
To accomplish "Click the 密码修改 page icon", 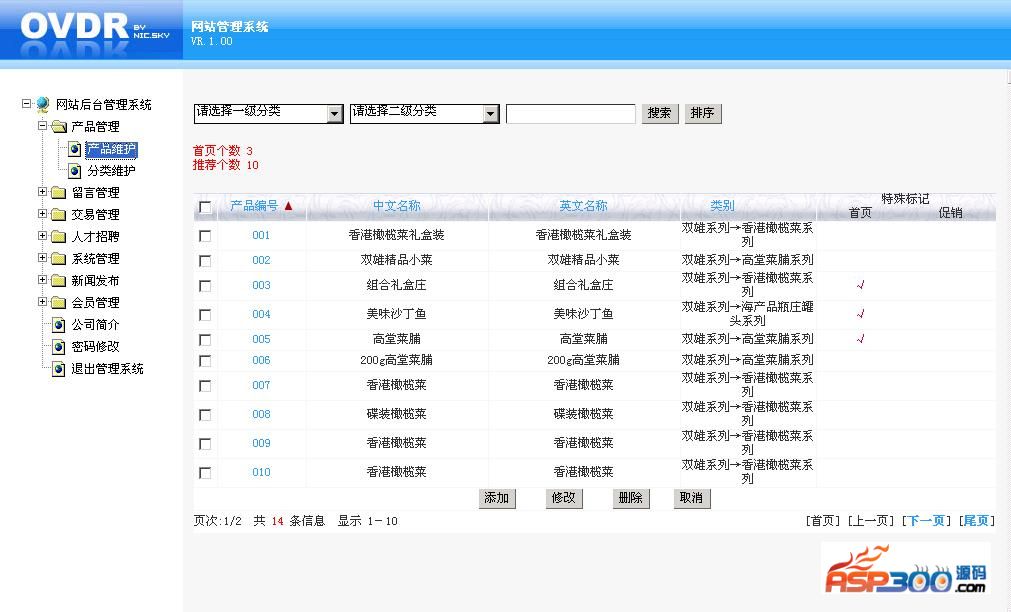I will 59,347.
